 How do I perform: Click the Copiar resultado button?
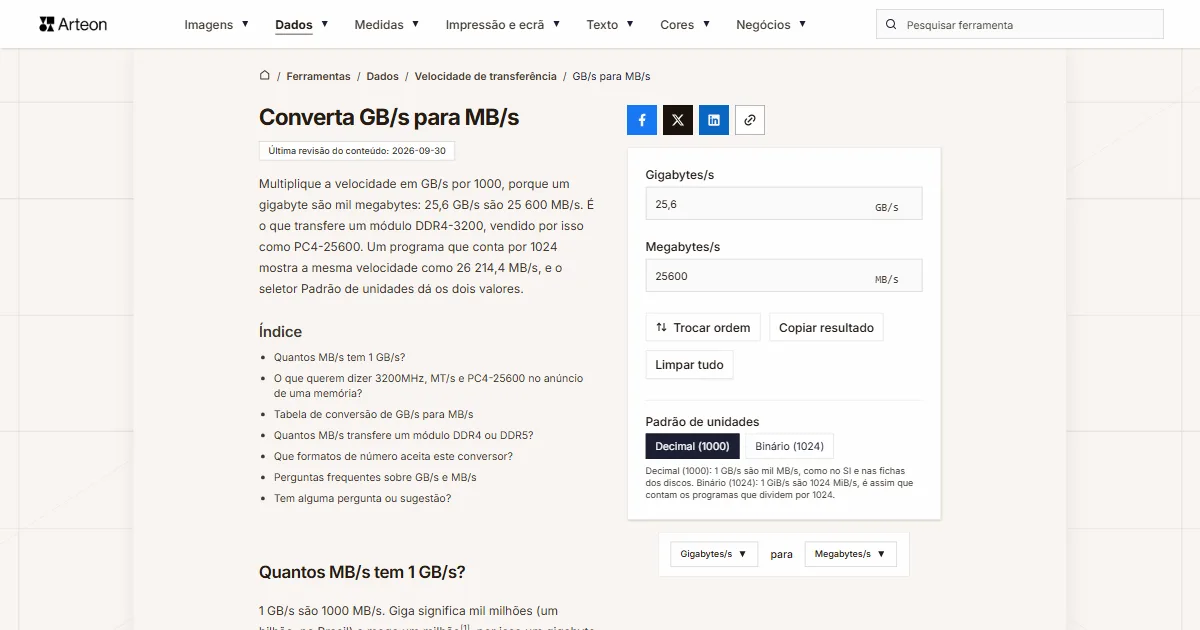tap(826, 327)
